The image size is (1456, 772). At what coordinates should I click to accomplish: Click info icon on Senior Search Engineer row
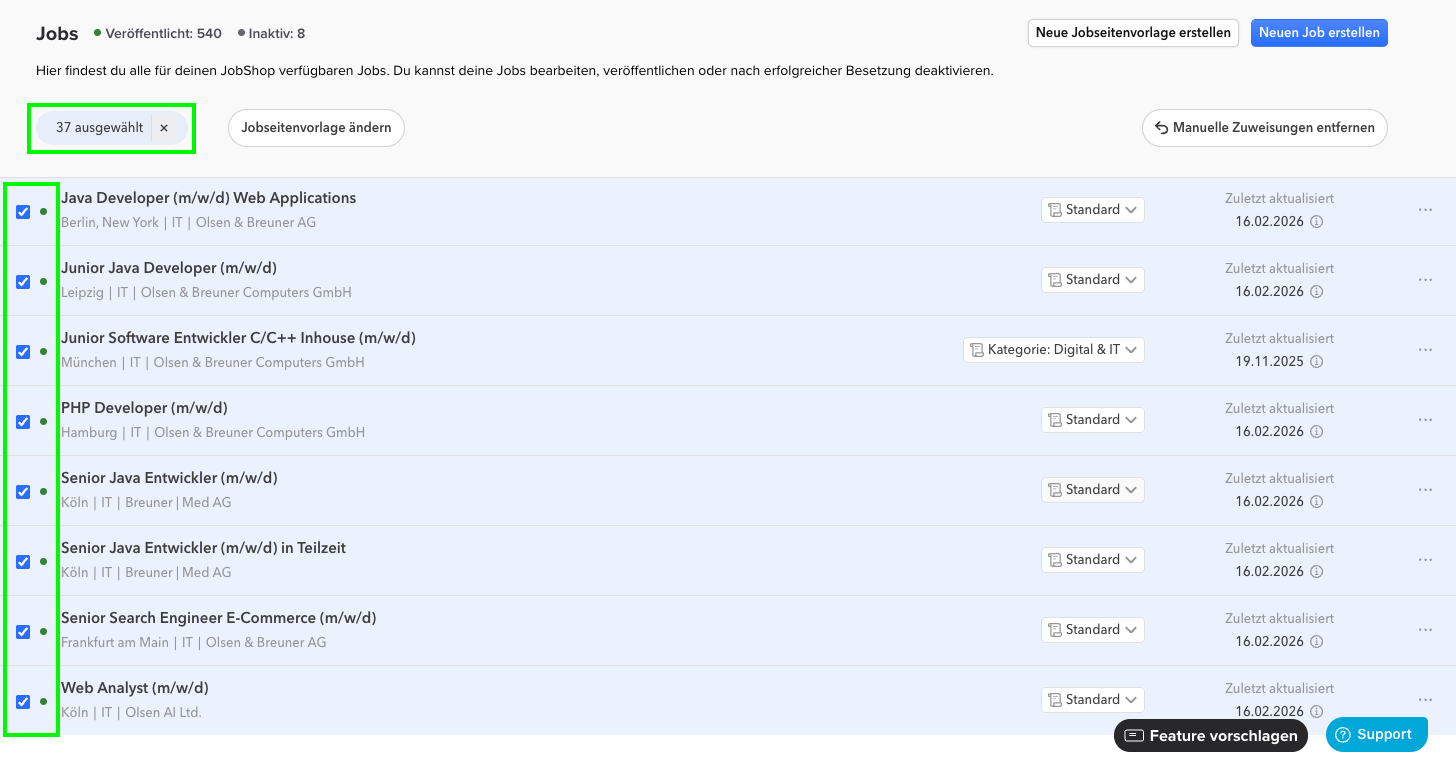[1316, 642]
